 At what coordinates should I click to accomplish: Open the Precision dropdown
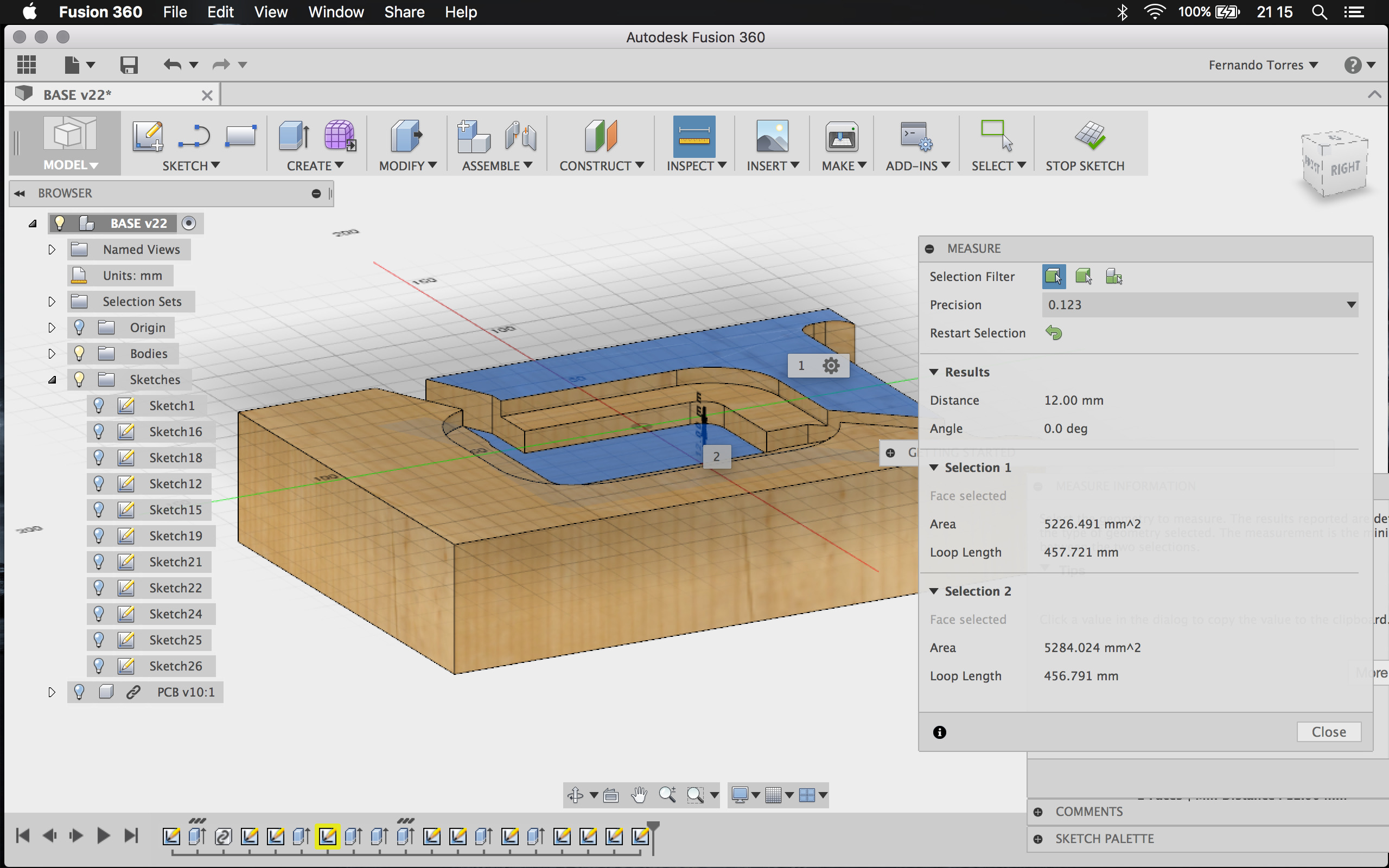pyautogui.click(x=1200, y=305)
